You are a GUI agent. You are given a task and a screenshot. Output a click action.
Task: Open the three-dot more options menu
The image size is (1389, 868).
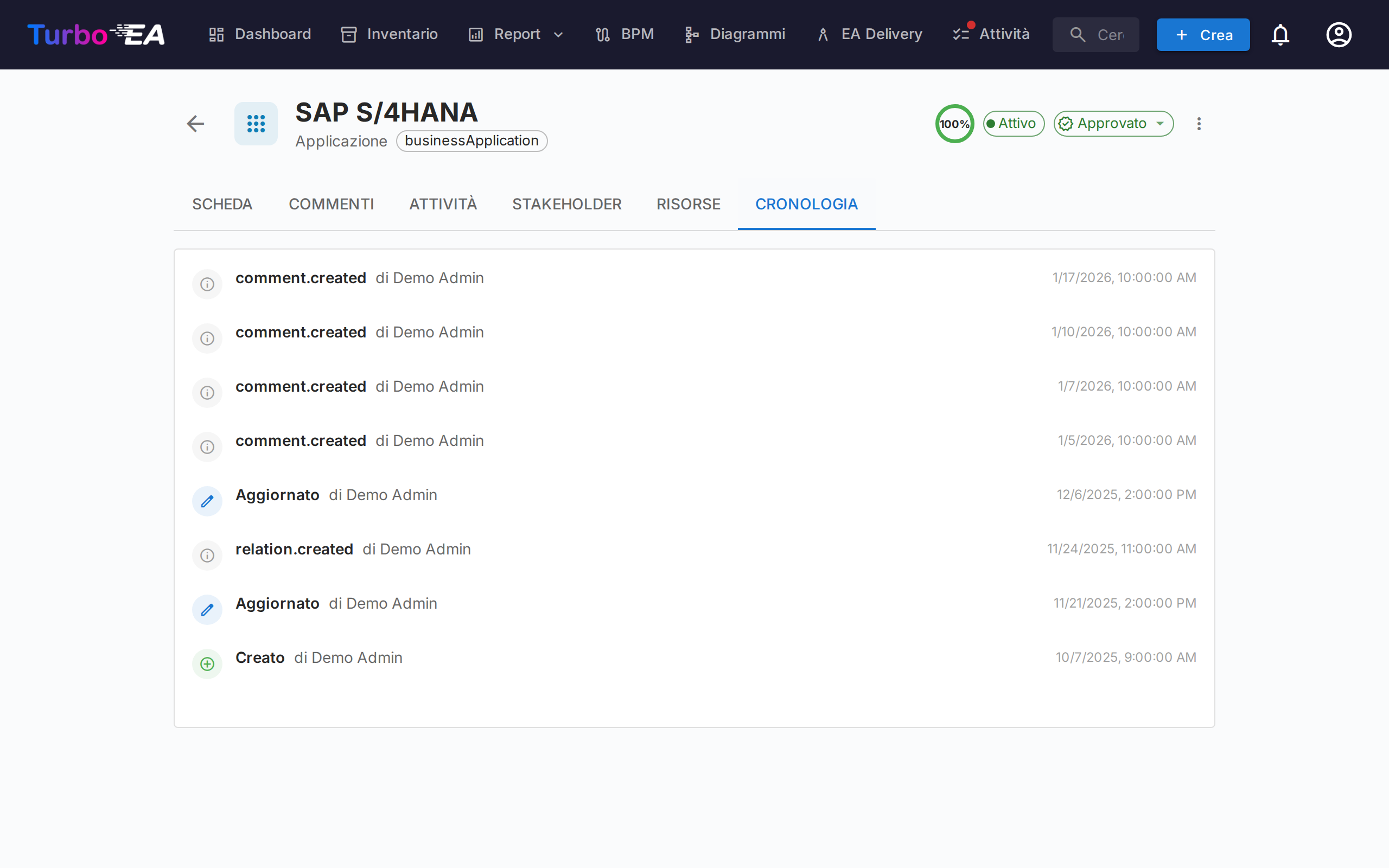click(1199, 124)
